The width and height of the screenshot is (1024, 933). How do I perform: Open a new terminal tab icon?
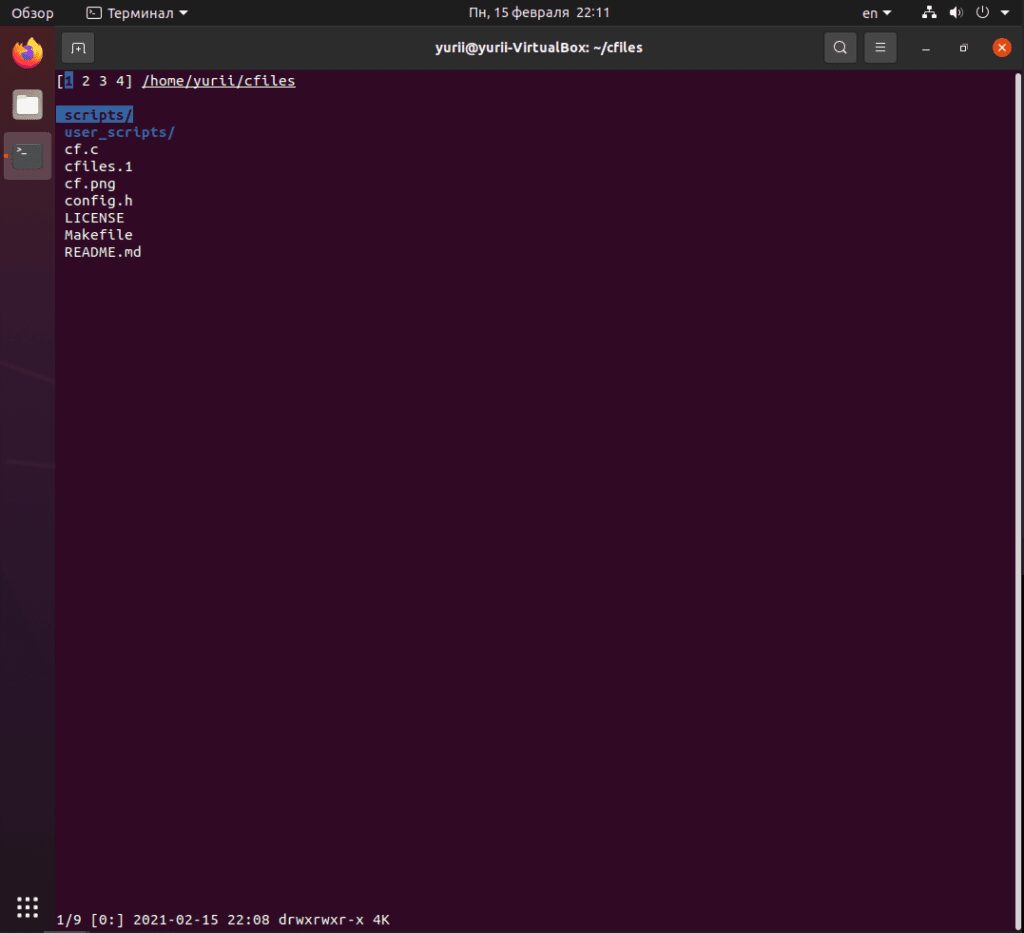78,47
